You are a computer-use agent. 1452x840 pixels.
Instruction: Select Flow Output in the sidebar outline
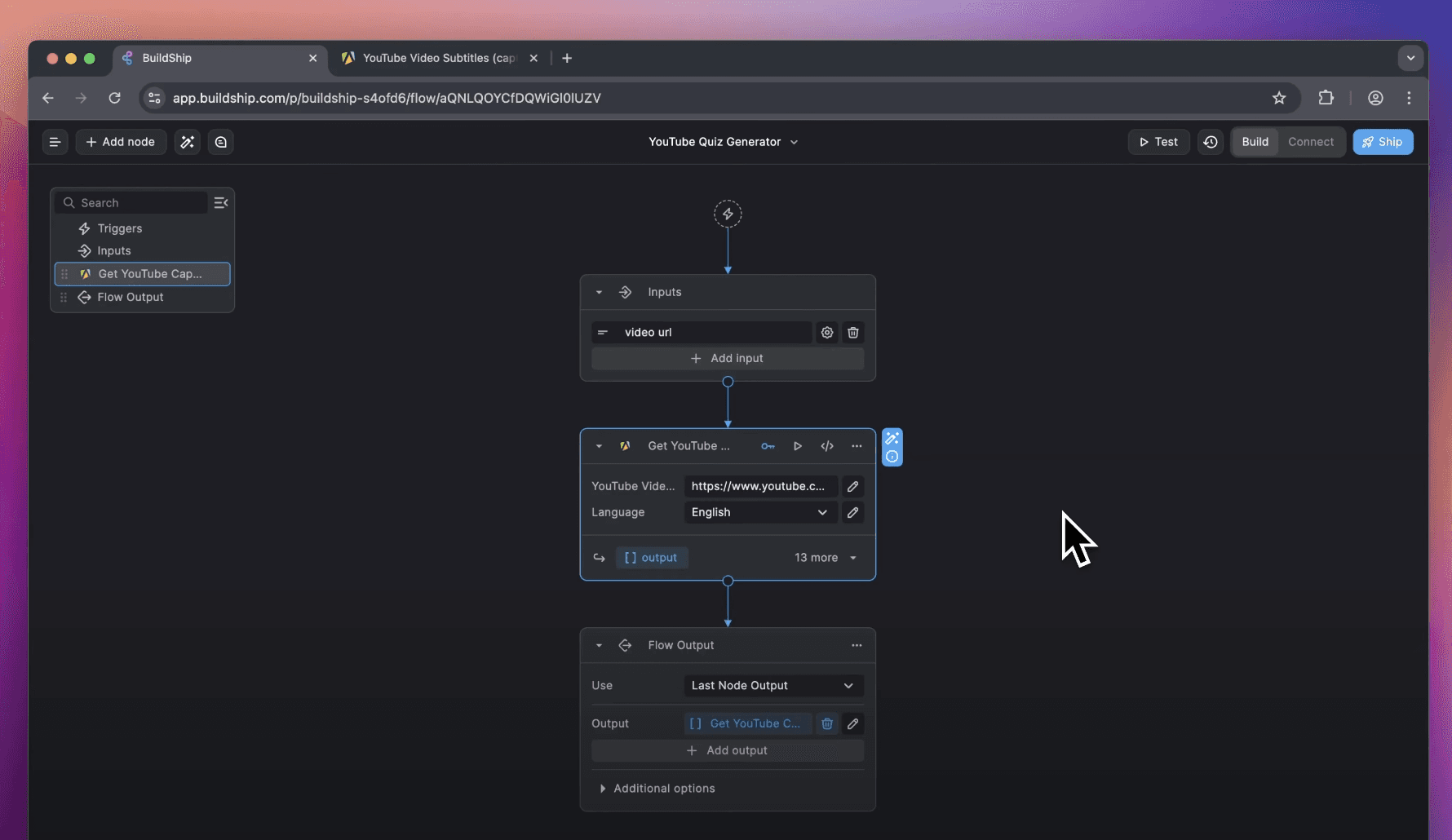tap(143, 297)
